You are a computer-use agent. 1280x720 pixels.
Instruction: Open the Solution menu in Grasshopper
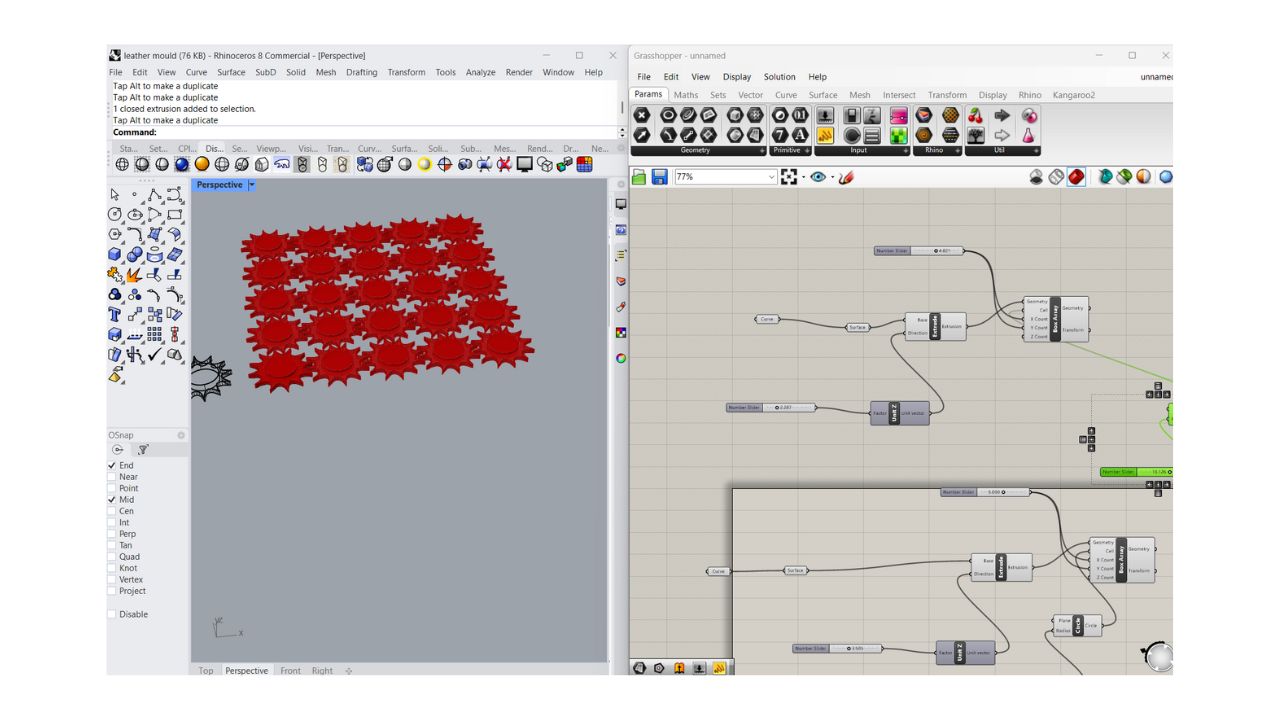point(779,77)
